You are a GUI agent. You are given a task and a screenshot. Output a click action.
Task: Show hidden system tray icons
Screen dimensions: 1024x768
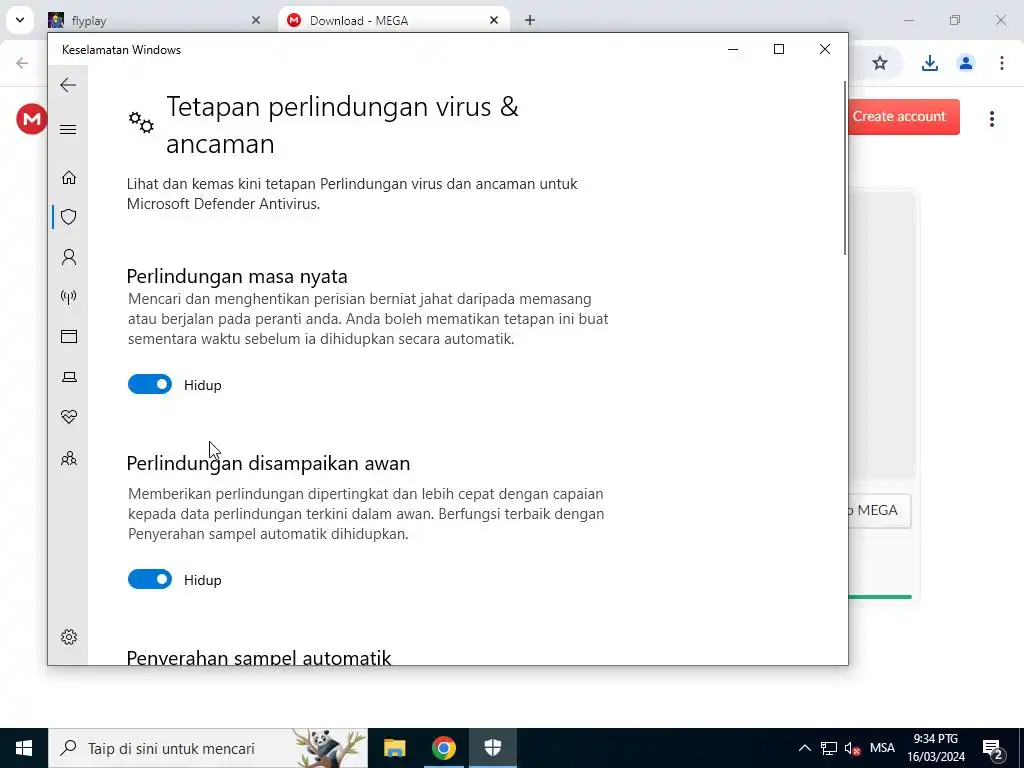click(x=805, y=748)
